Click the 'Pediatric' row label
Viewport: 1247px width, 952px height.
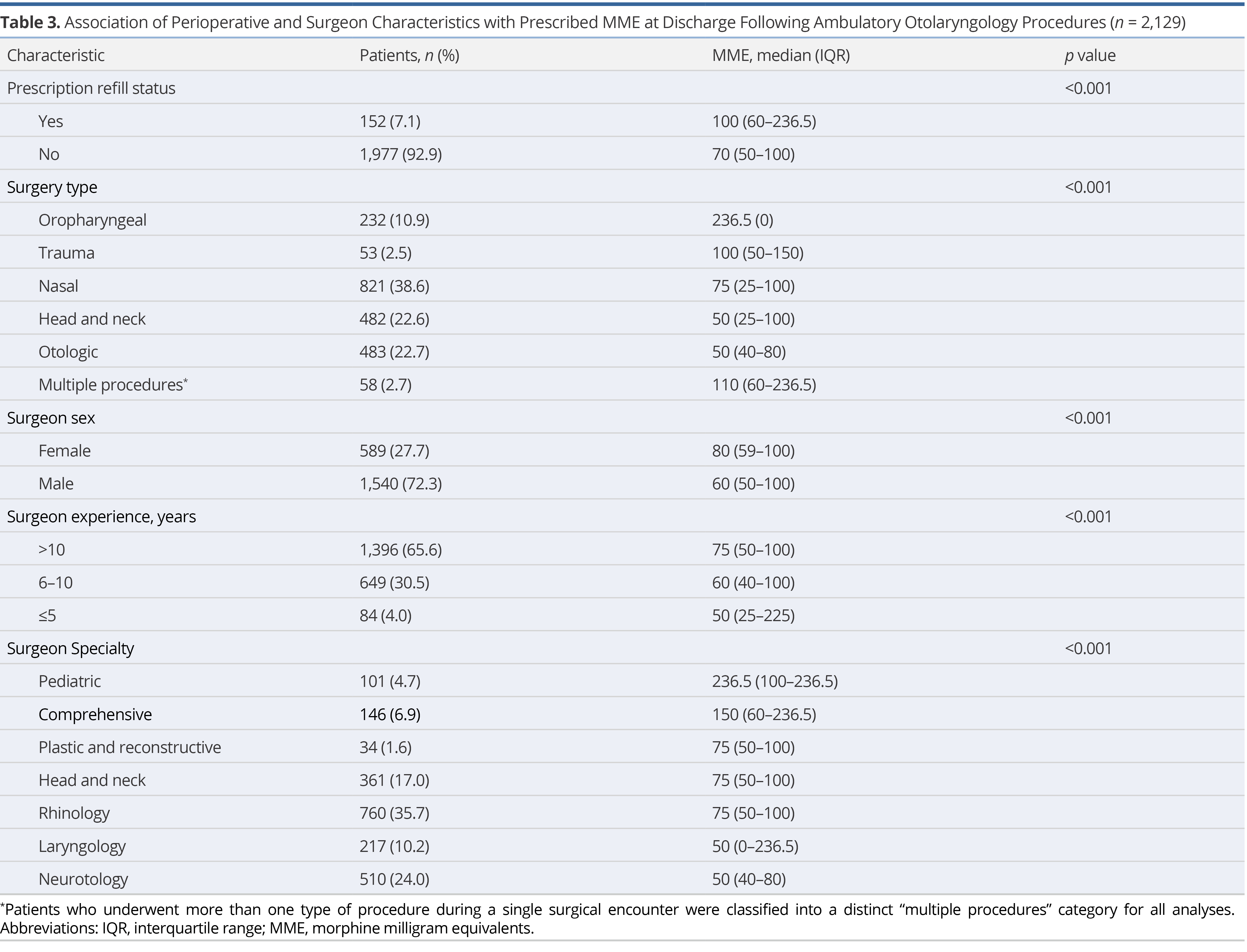coord(70,682)
